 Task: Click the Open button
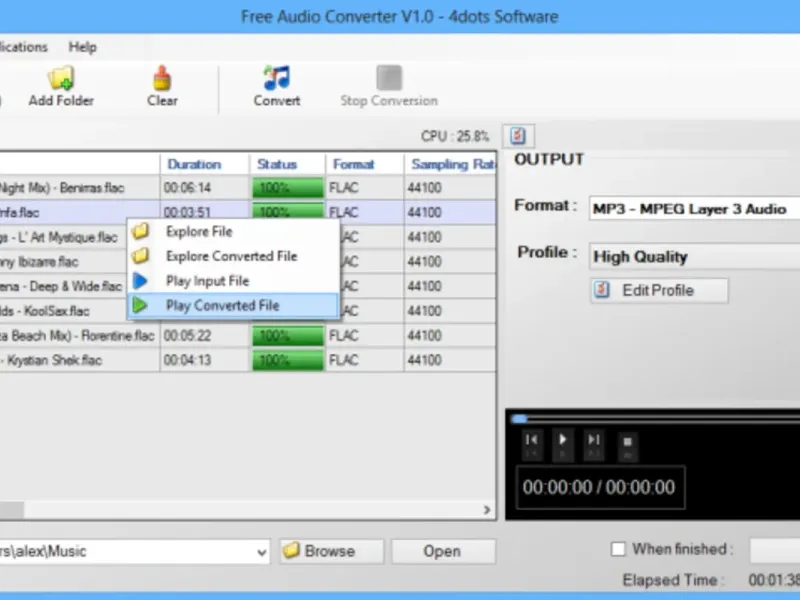442,551
